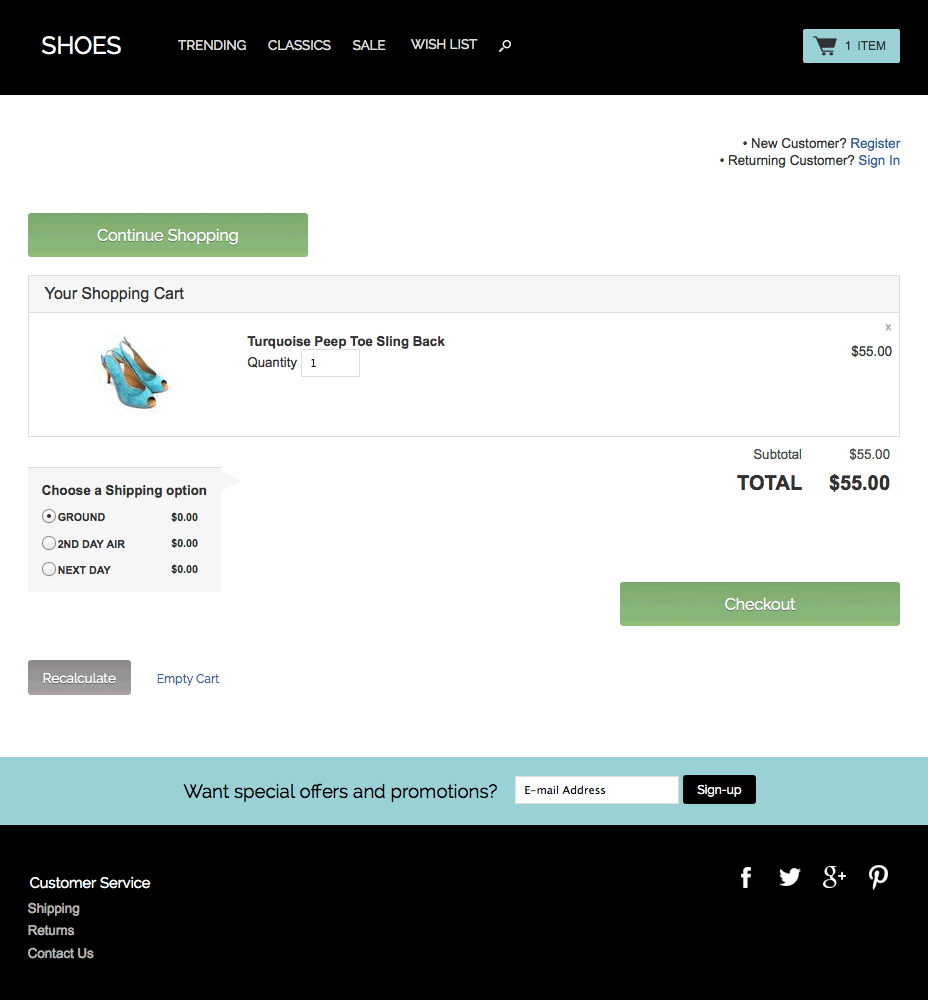Click the search magnifier icon
Image resolution: width=928 pixels, height=1000 pixels.
point(505,45)
